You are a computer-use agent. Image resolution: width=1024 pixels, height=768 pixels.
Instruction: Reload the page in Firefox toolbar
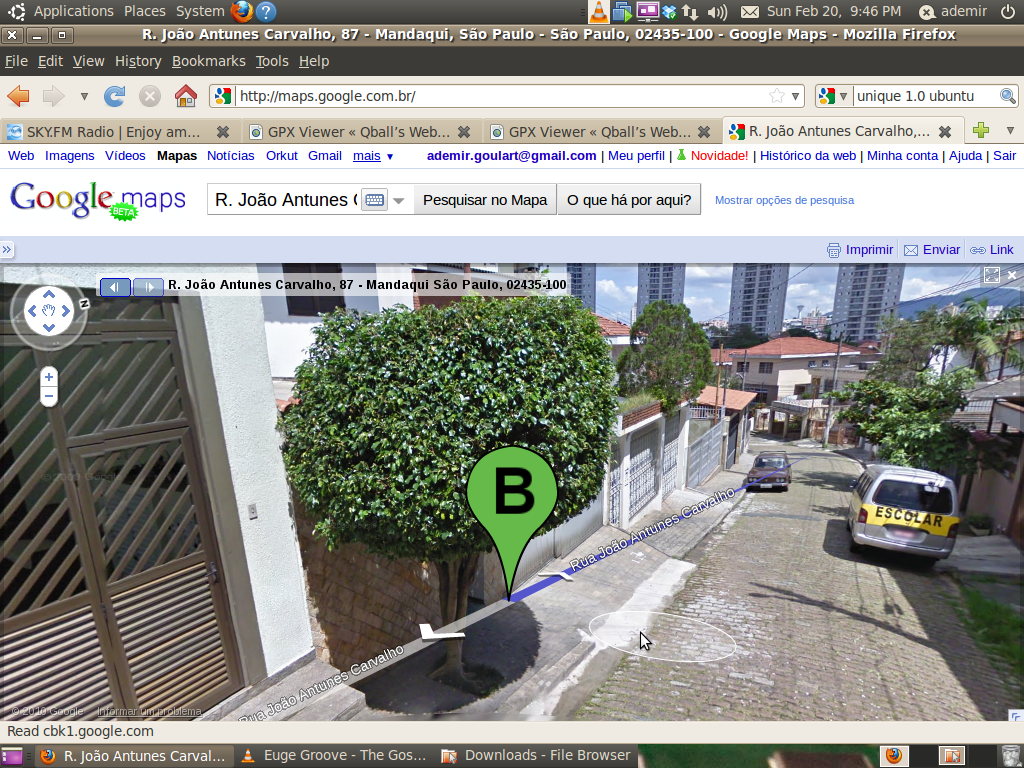point(115,96)
